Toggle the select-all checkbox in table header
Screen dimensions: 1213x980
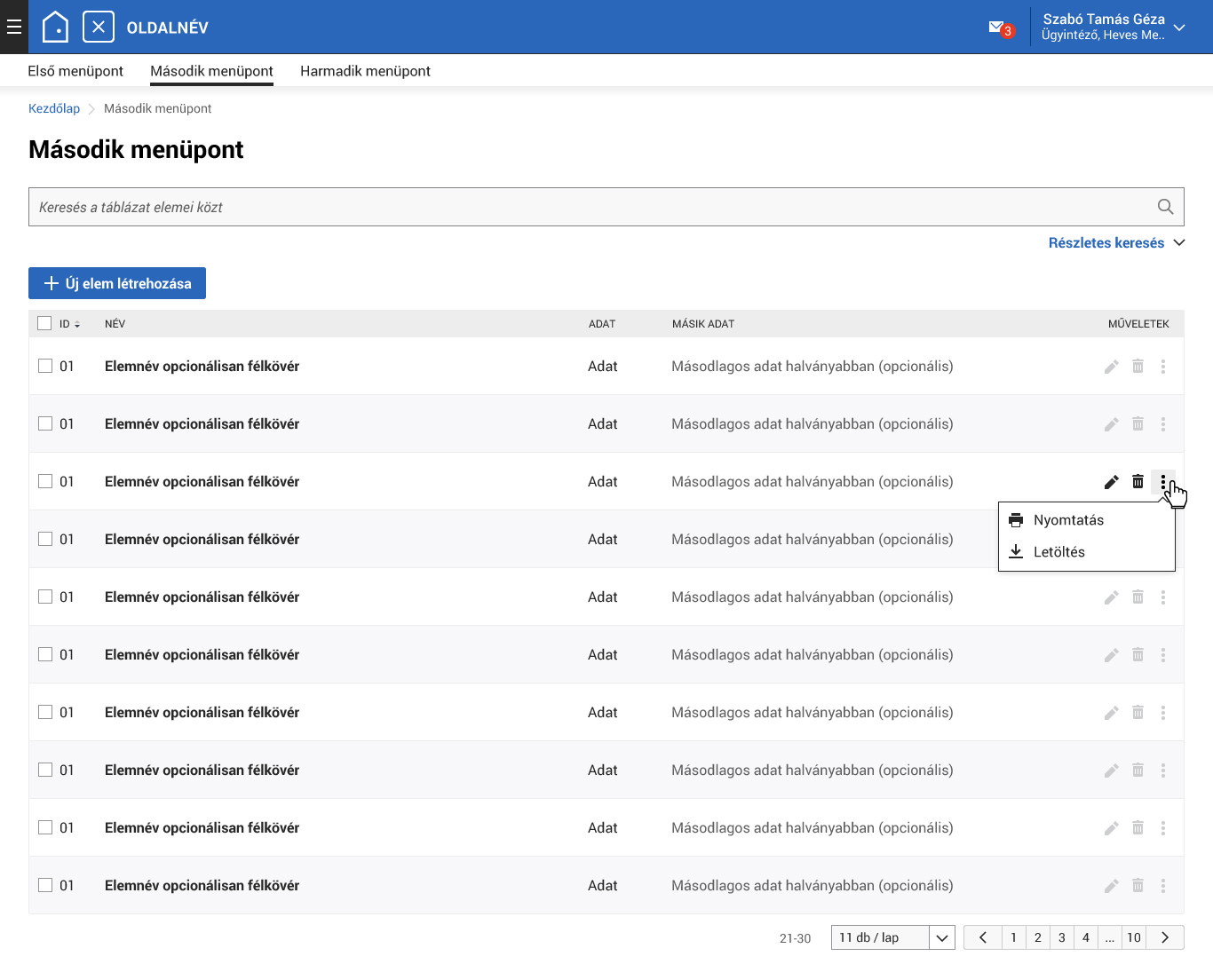(44, 323)
